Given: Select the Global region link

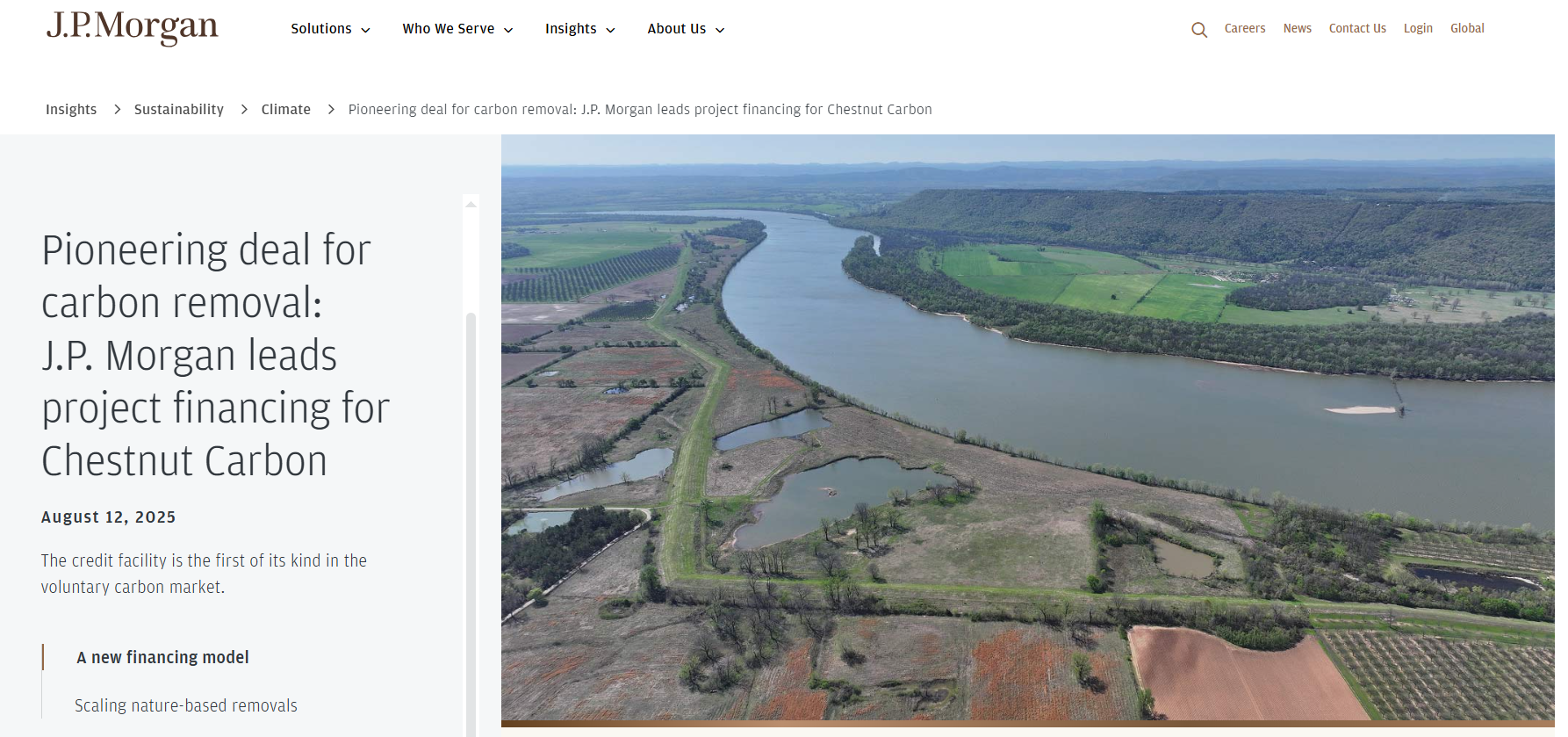Looking at the screenshot, I should coord(1467,28).
